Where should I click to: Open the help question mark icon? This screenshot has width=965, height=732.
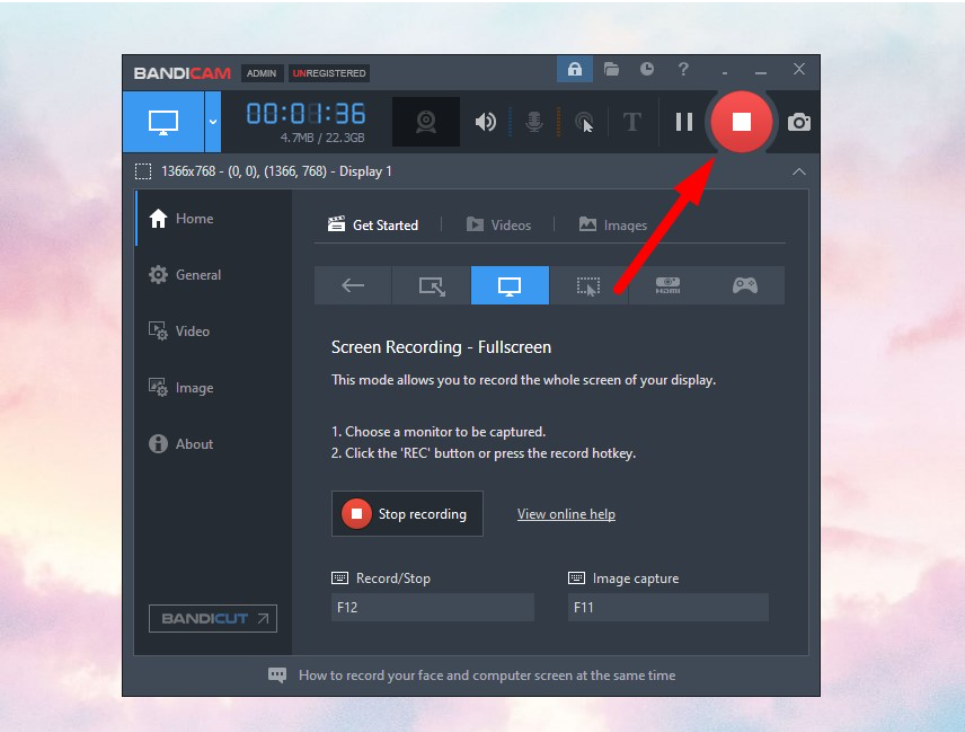[x=683, y=69]
